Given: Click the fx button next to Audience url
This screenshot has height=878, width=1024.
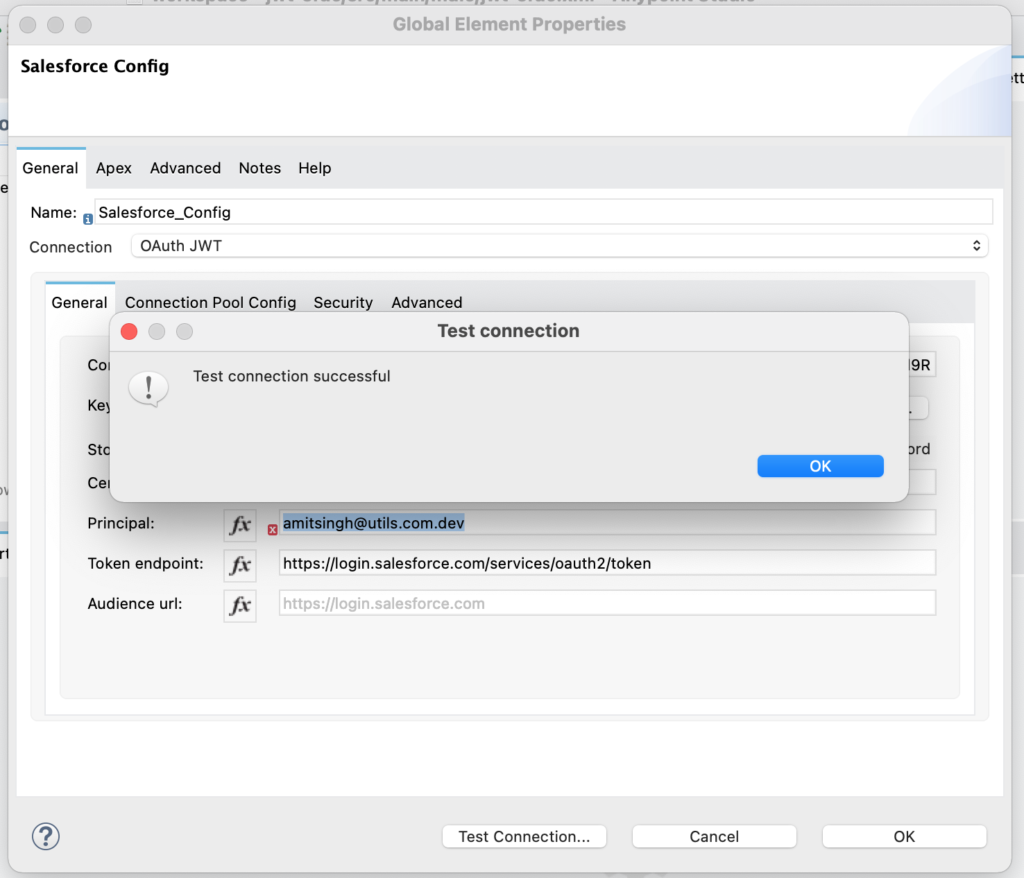Looking at the screenshot, I should pos(240,605).
